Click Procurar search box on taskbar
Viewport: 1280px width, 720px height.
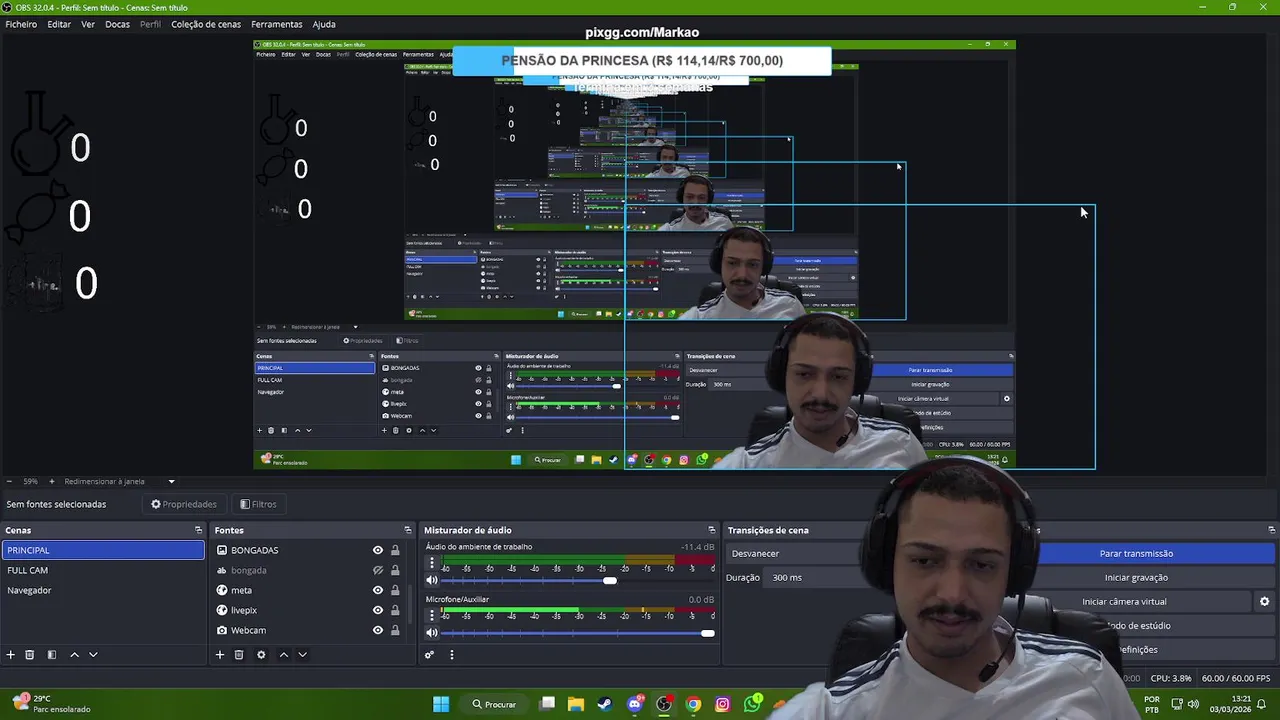coord(495,704)
